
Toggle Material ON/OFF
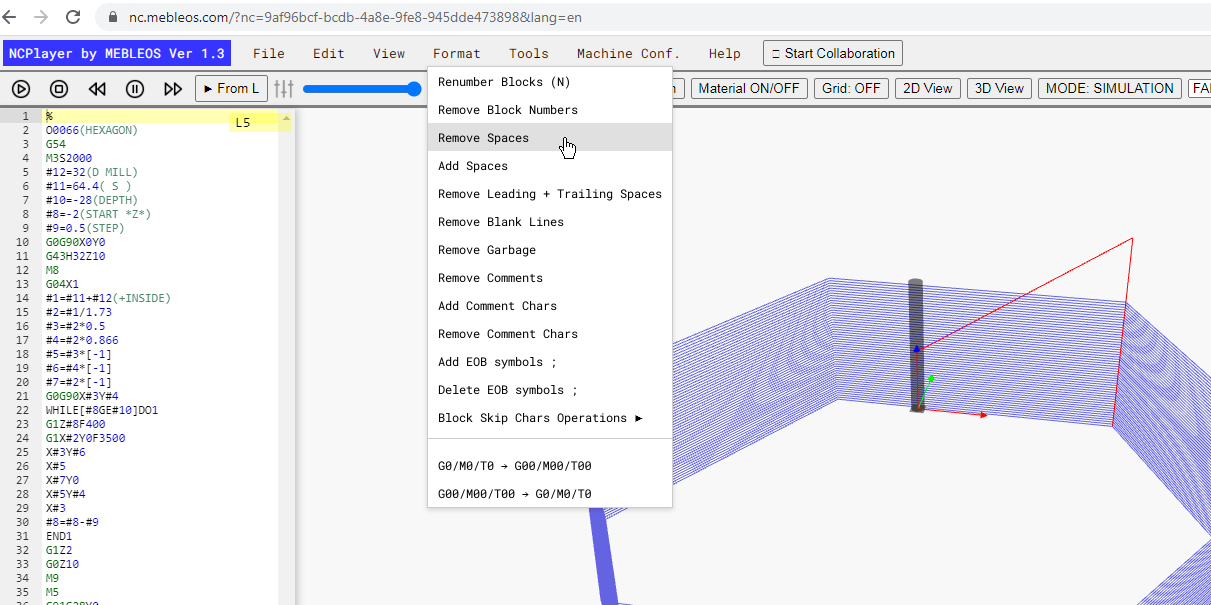pos(749,88)
